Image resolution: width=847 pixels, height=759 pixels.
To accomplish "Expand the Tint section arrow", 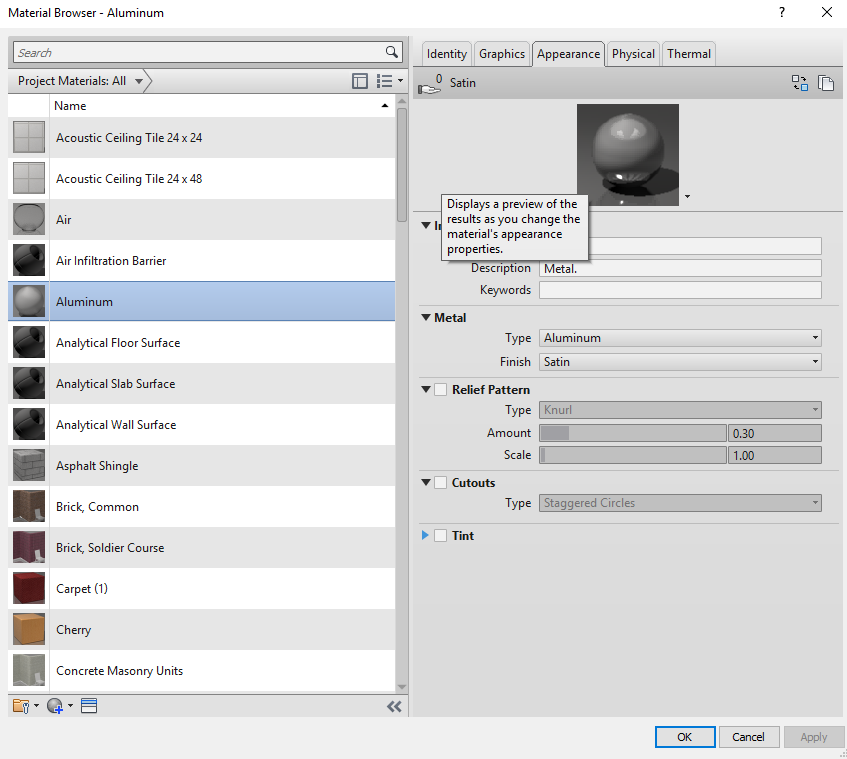I will tap(424, 535).
